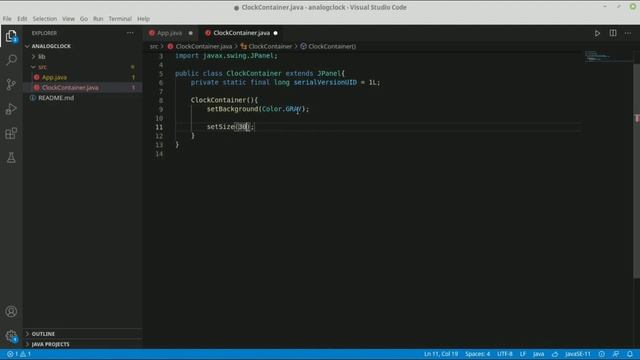Open notifications bell in status bar
Screen dimensions: 640x360
630,354
